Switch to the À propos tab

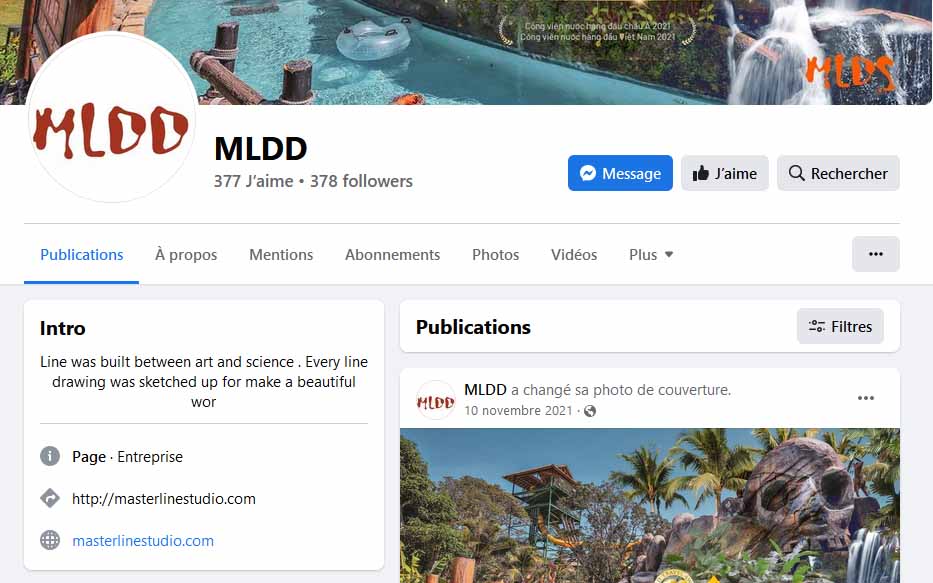pyautogui.click(x=186, y=255)
